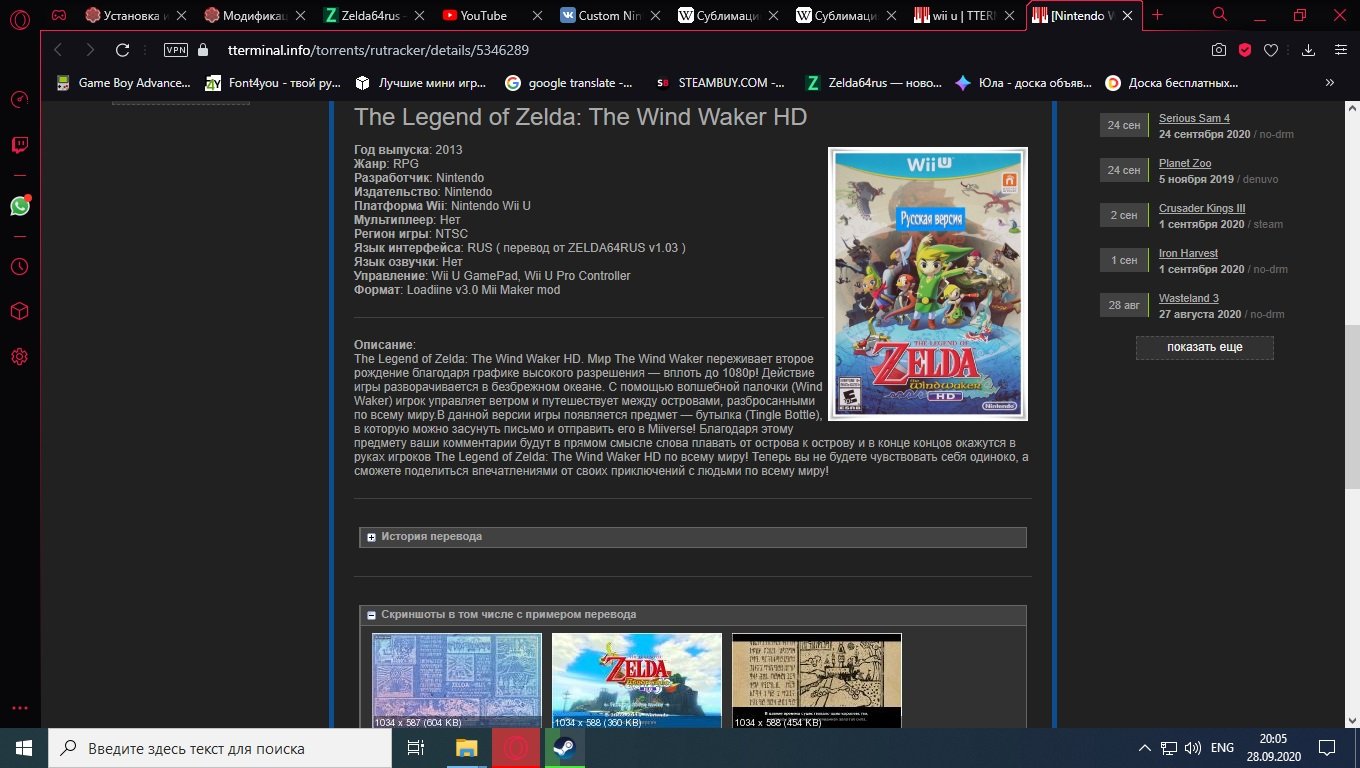Open History clock icon in sidebar

click(19, 266)
